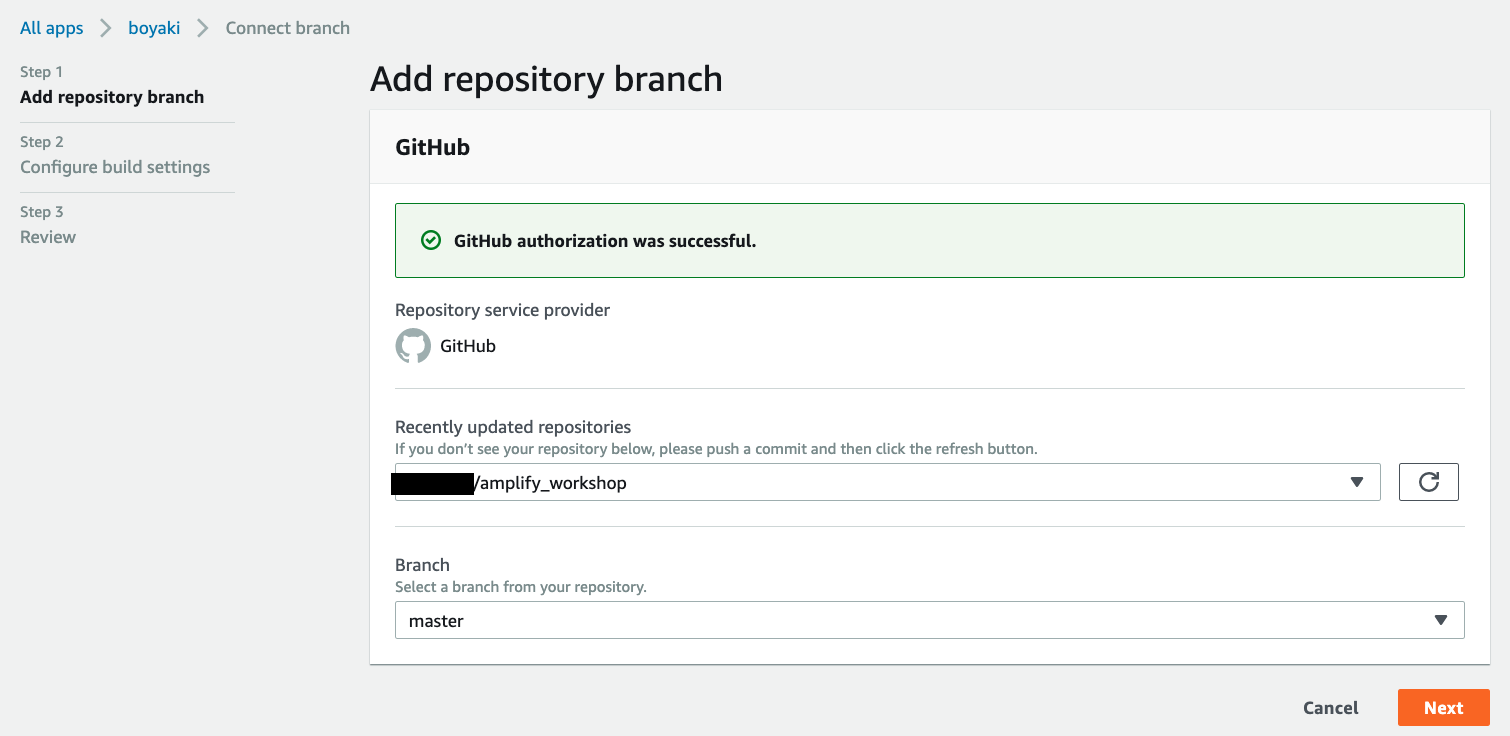Click the GitHub provider name text
The width and height of the screenshot is (1510, 736).
click(x=468, y=346)
